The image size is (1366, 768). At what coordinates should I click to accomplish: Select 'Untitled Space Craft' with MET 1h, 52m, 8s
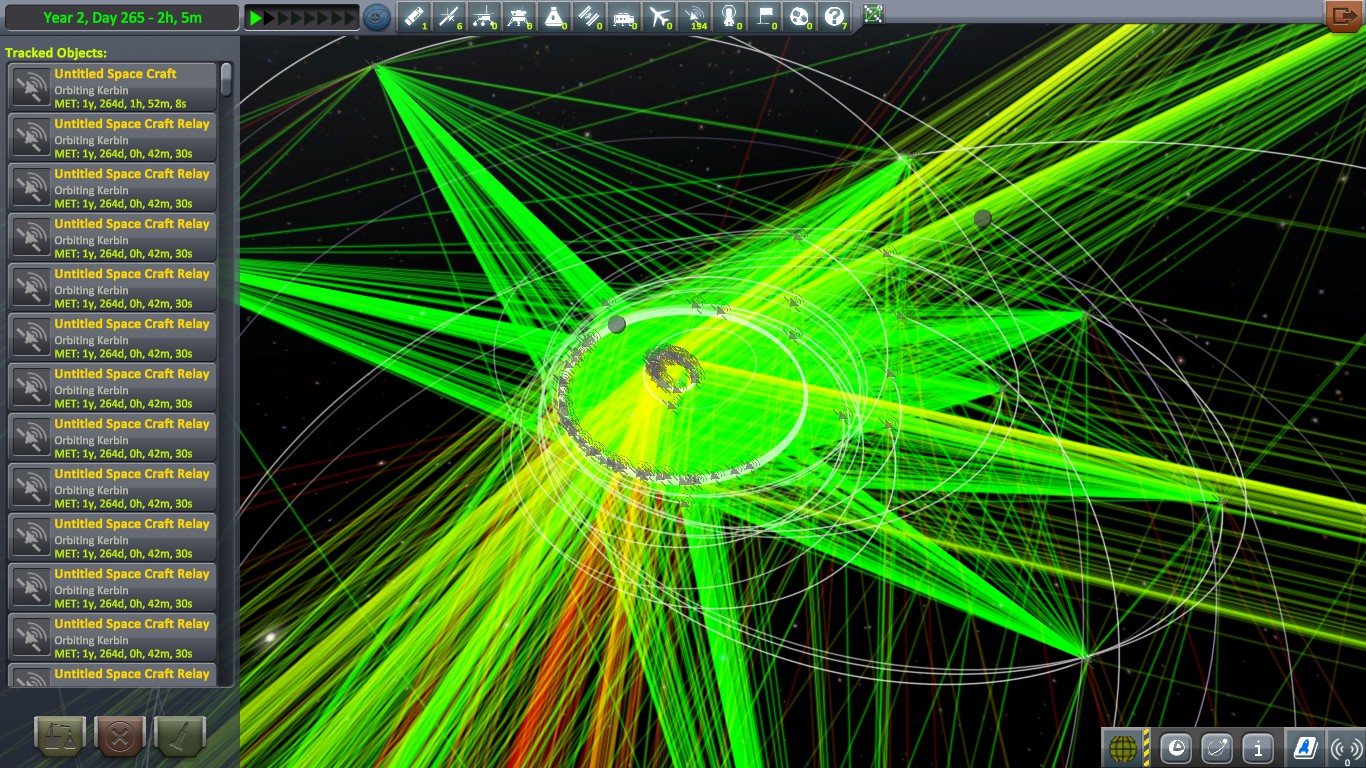(x=112, y=87)
